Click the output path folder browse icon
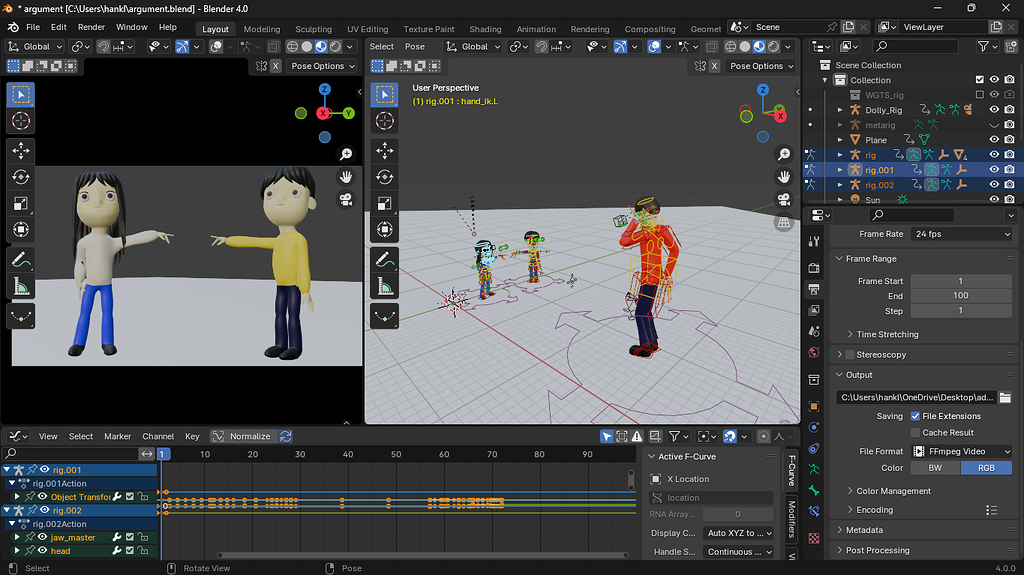Image resolution: width=1024 pixels, height=575 pixels. (1005, 397)
